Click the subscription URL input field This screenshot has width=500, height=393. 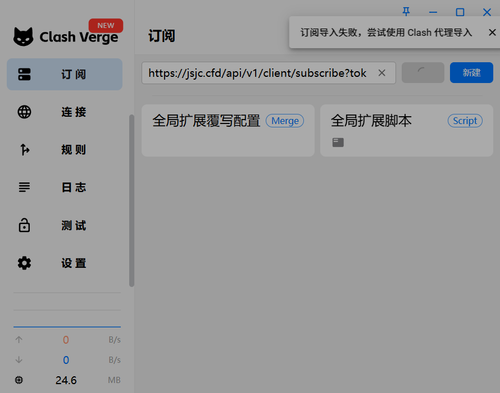269,73
